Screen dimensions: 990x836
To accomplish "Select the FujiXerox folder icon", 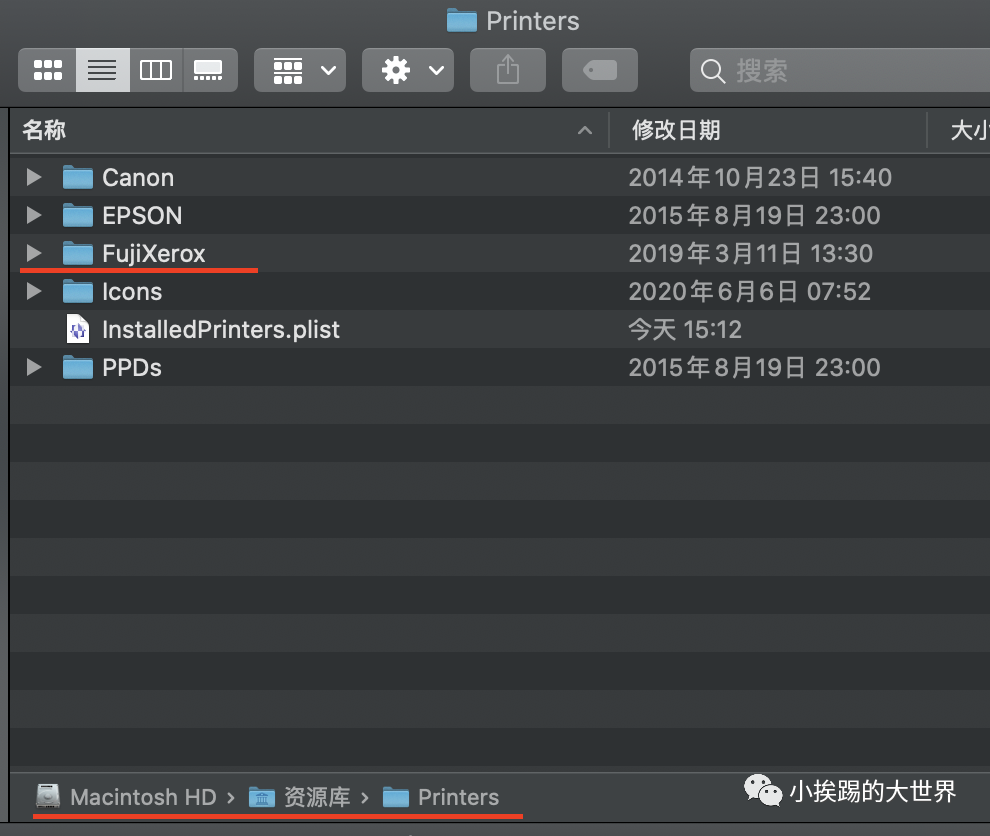I will click(78, 253).
